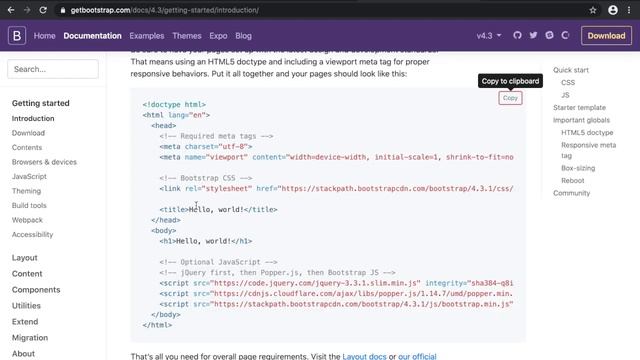This screenshot has height=360, width=640.
Task: Click the '<!doctype html>' code line
Action: point(174,104)
